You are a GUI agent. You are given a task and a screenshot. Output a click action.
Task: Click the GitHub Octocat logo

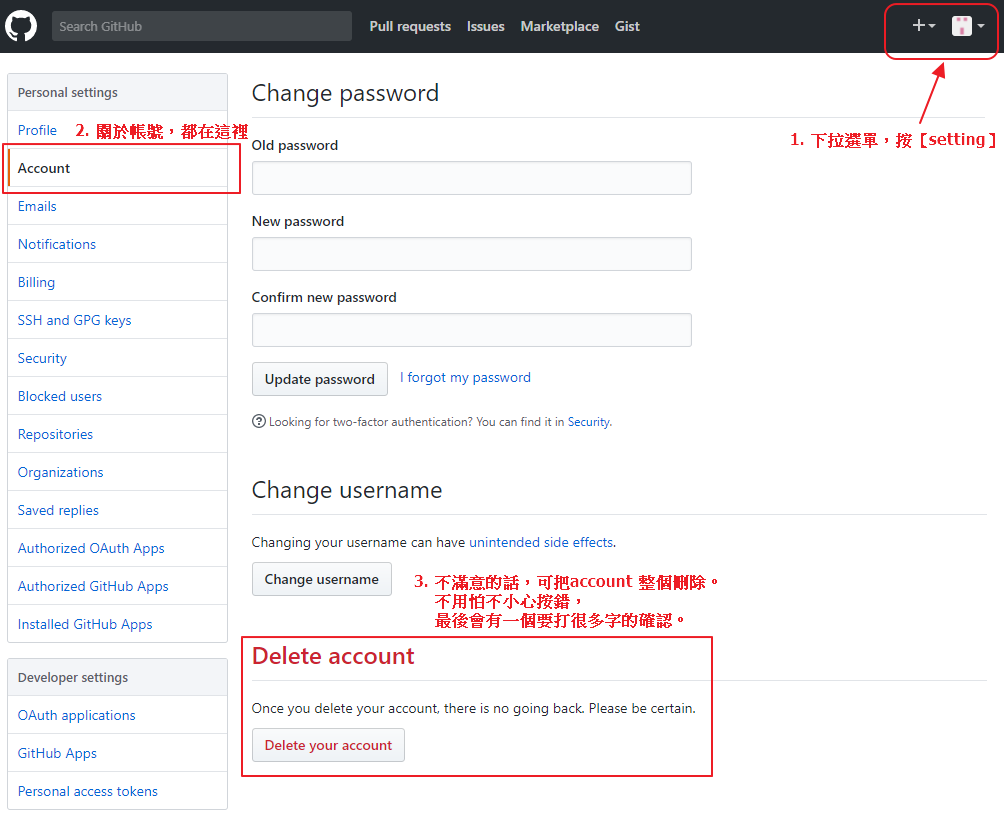tap(21, 25)
